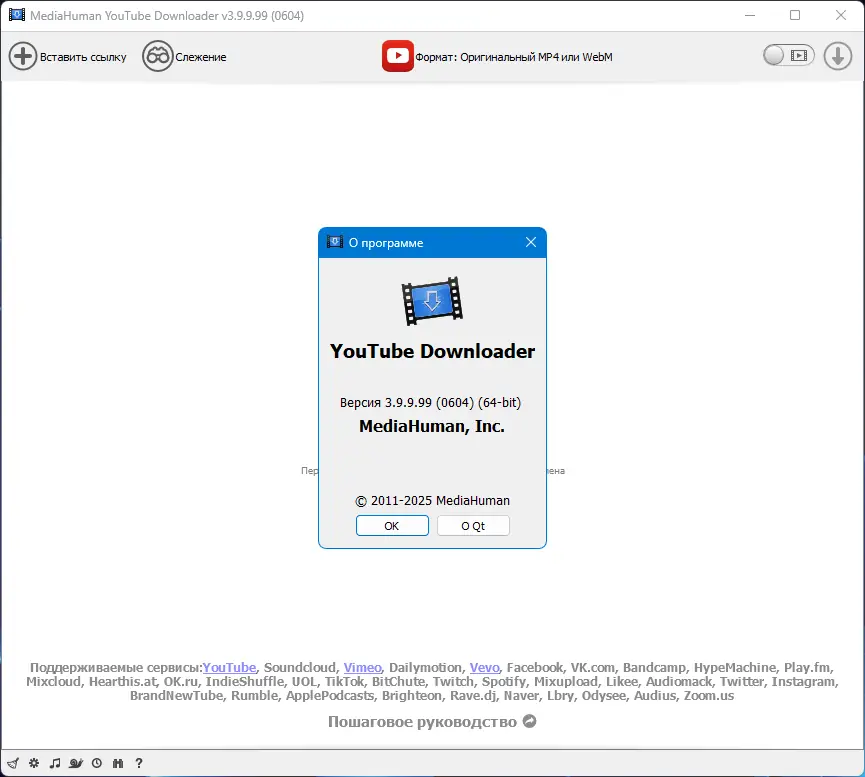Click the arrow icon beside Пошаговое руководство
Screen dimensions: 865x777
pyautogui.click(x=530, y=721)
